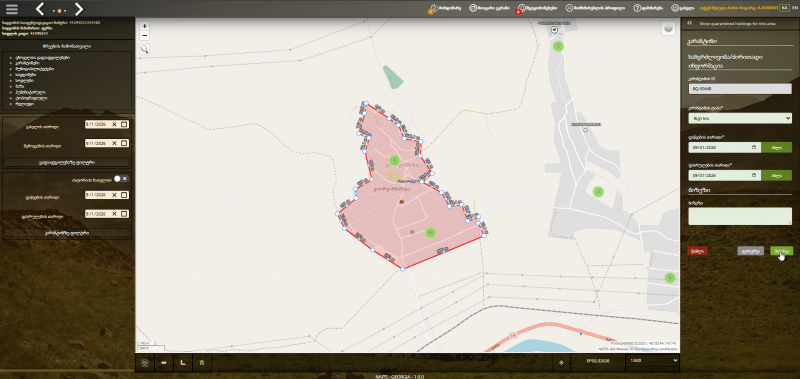Select the aperture-shaped tool in bottom toolbar
800x379 pixels.
[x=145, y=363]
